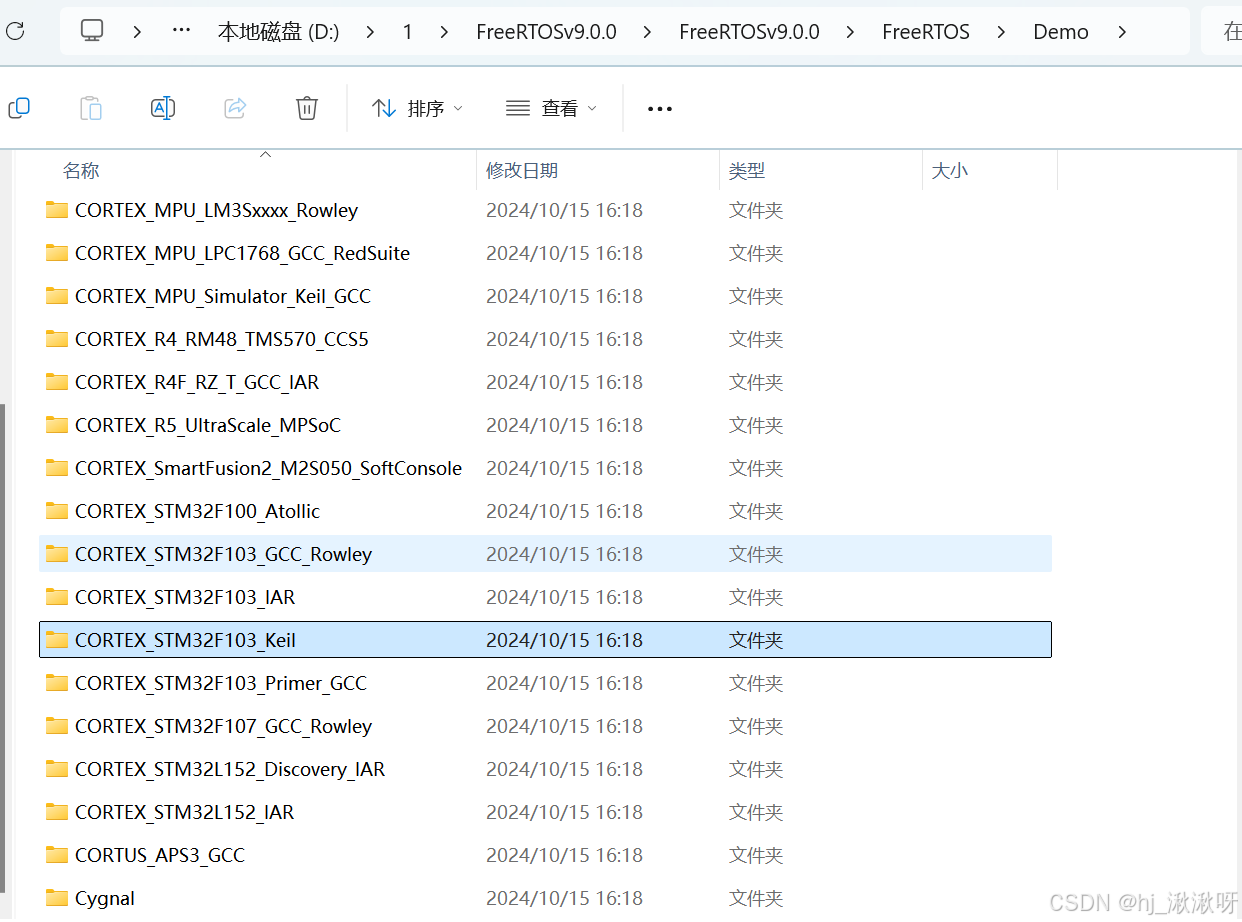Go to Demo folder in breadcrumb
The width and height of the screenshot is (1242, 922).
(1061, 32)
